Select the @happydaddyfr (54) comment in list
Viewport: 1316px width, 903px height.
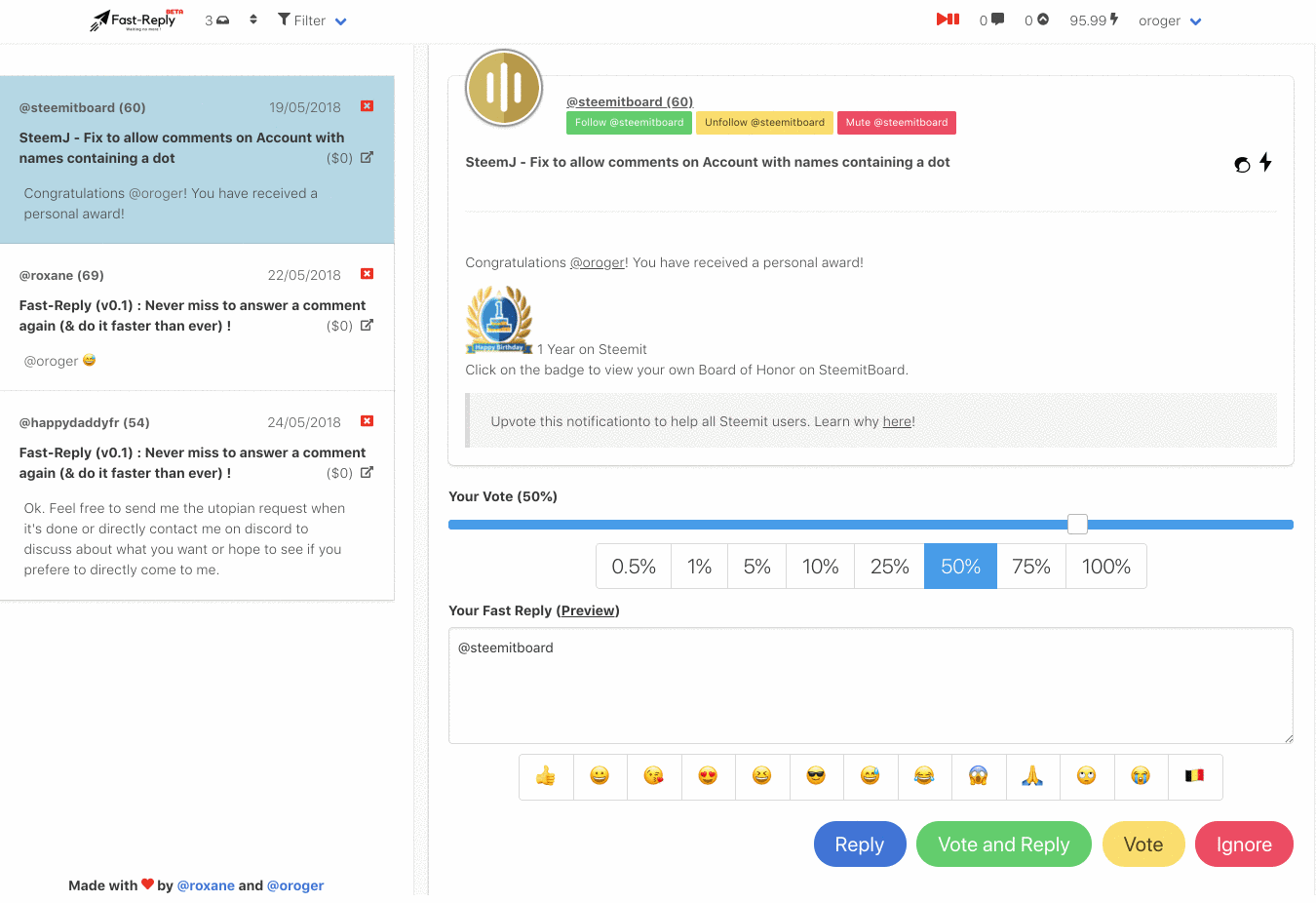pyautogui.click(x=197, y=495)
